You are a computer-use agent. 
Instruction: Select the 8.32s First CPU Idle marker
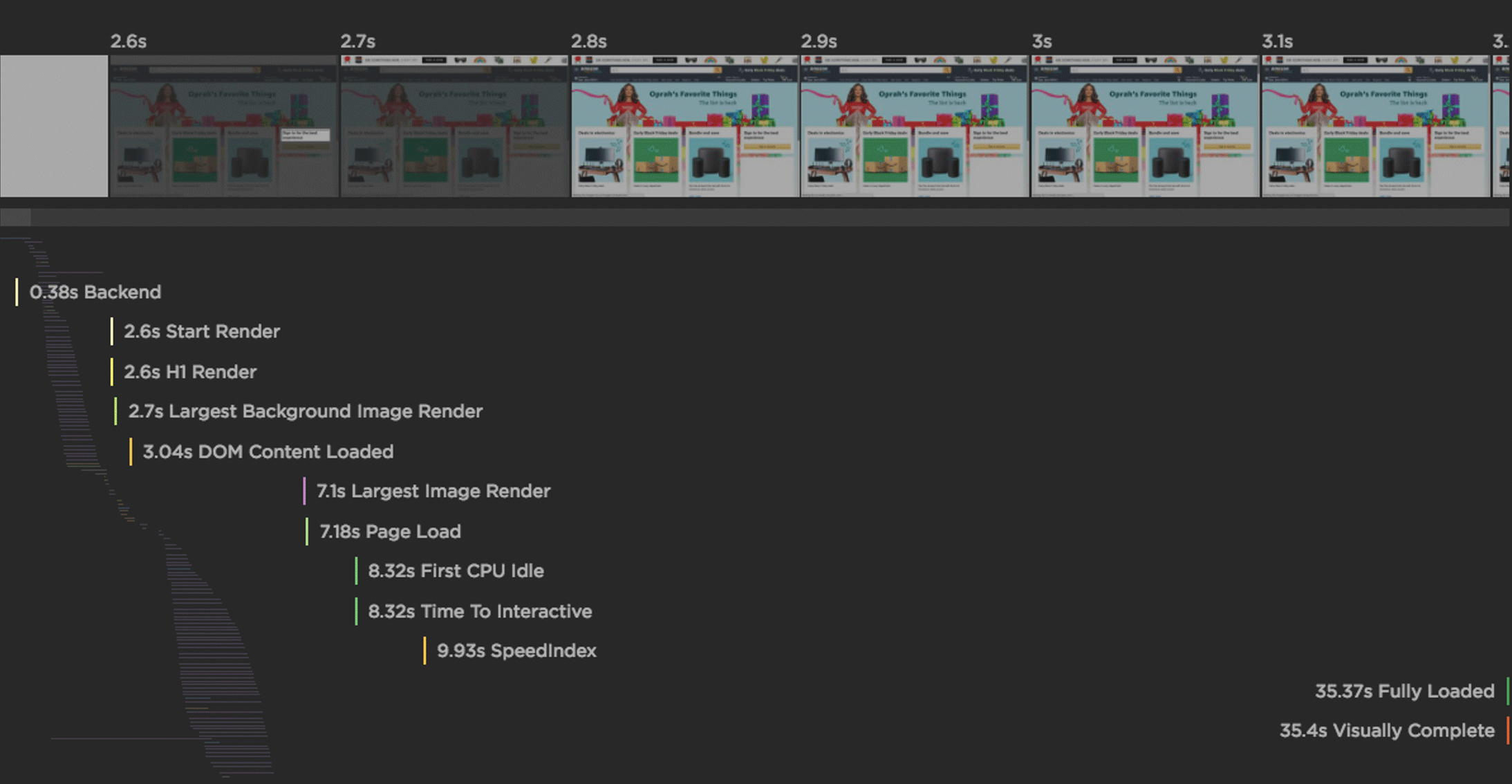point(455,571)
